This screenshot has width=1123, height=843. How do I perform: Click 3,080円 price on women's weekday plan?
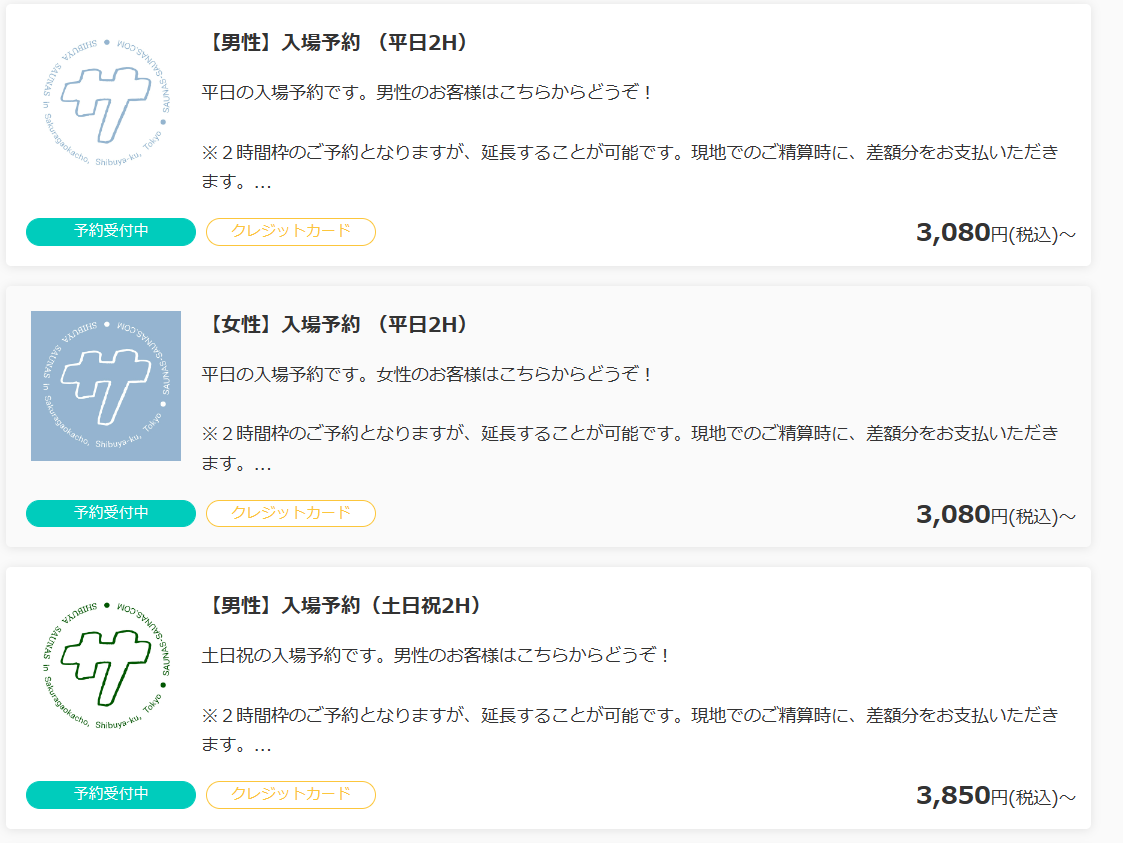(995, 515)
